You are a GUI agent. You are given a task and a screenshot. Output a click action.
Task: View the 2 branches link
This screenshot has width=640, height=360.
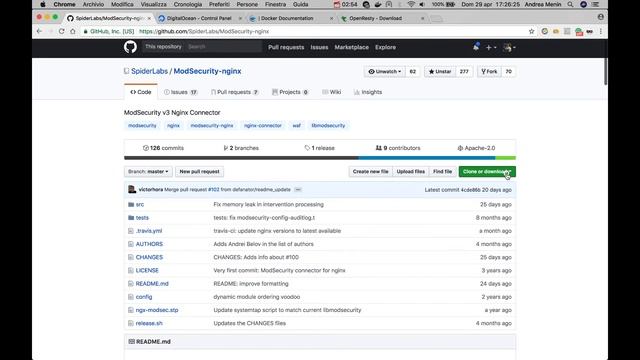tap(241, 148)
